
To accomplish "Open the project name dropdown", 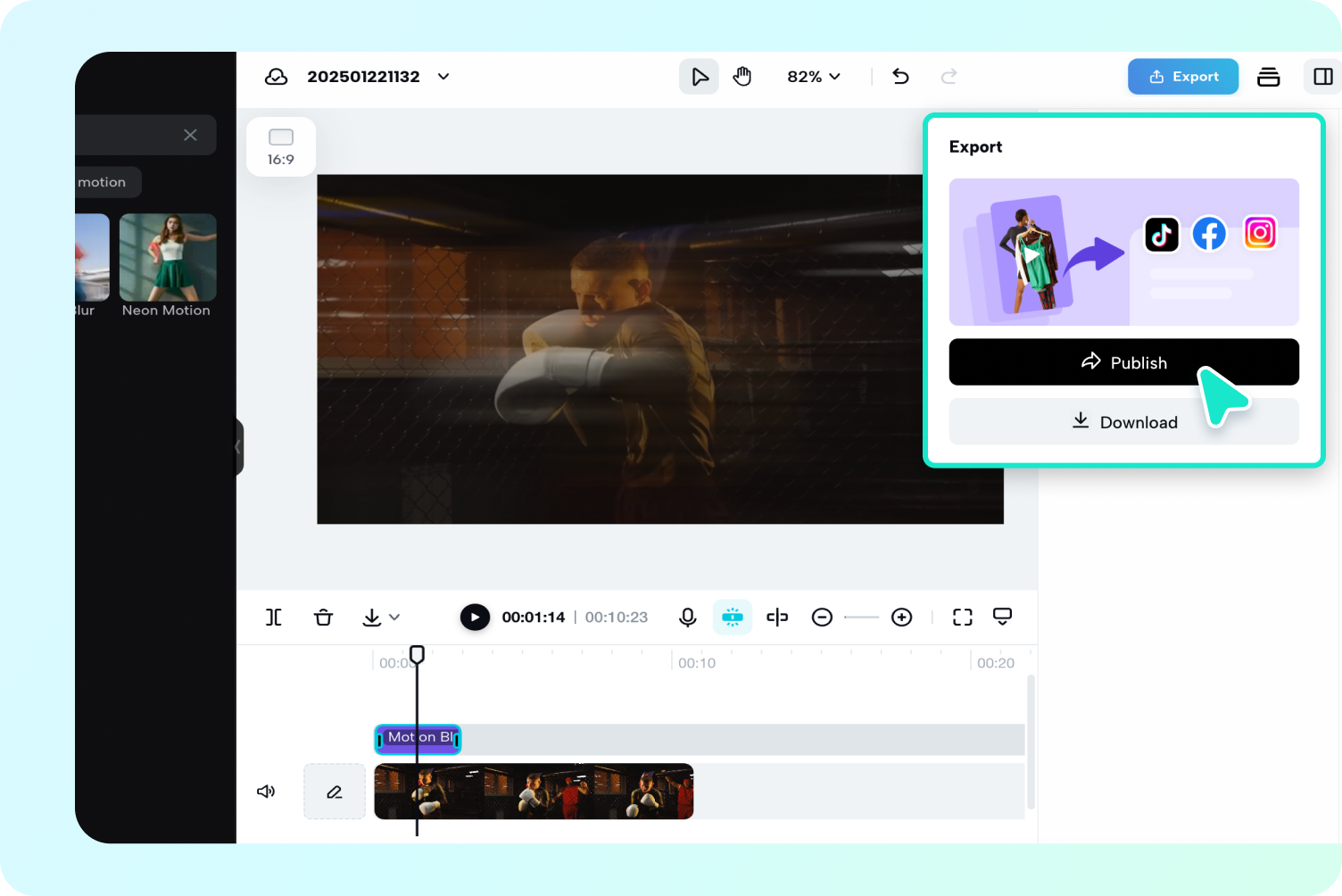I will tap(443, 77).
